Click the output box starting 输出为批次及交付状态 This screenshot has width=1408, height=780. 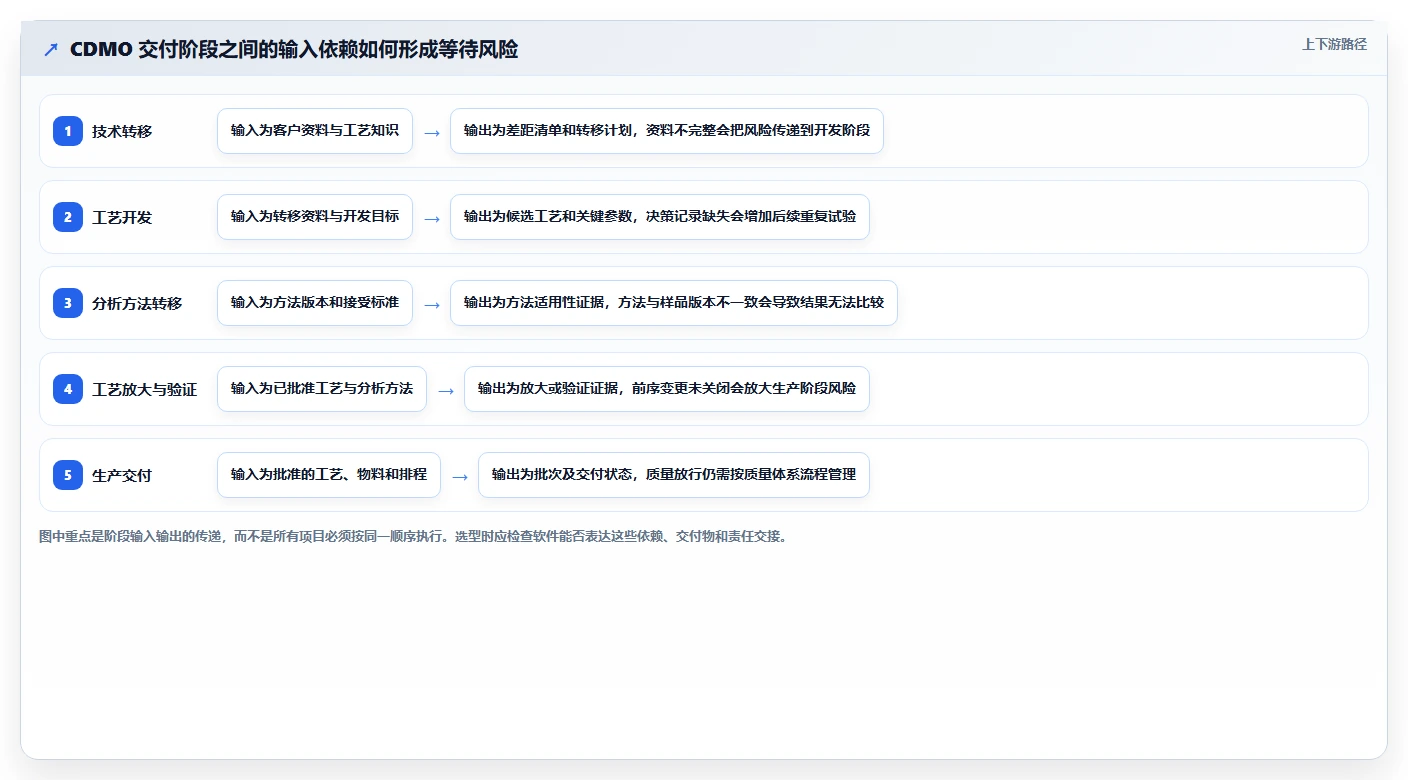(x=674, y=475)
